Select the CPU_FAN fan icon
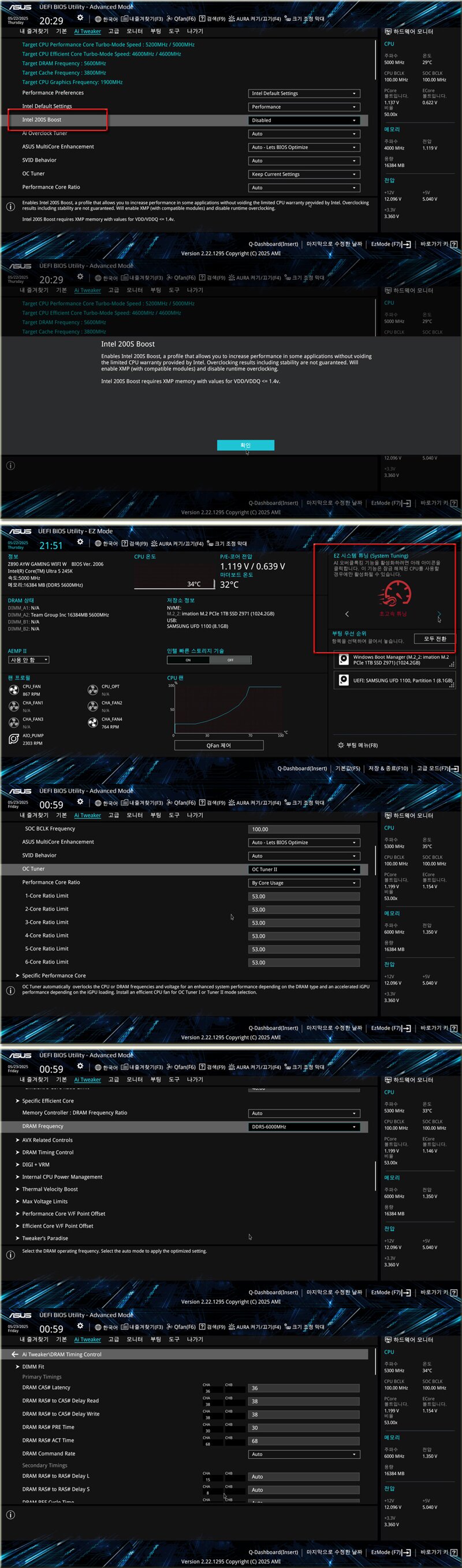The width and height of the screenshot is (462, 1568). point(13,690)
